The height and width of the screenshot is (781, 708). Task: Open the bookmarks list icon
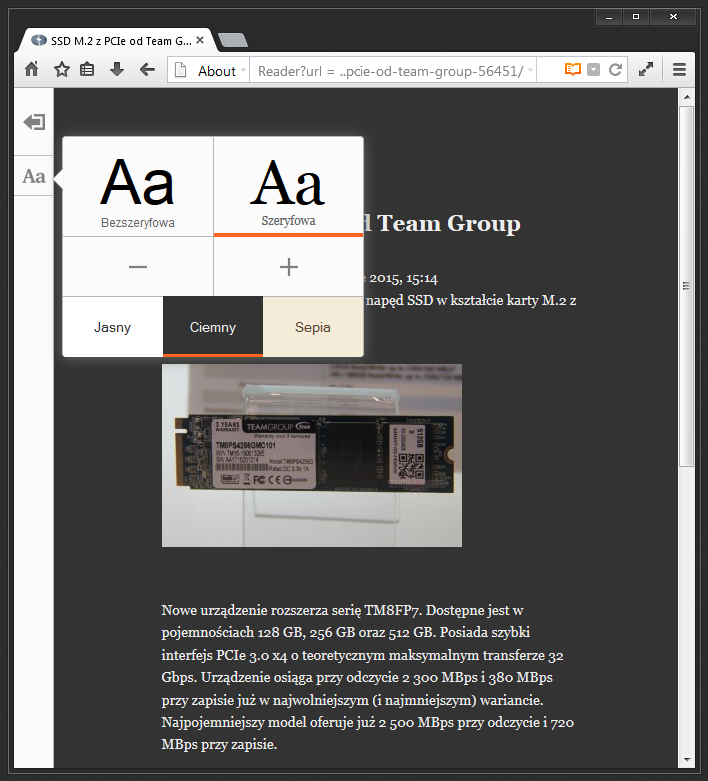click(x=87, y=69)
